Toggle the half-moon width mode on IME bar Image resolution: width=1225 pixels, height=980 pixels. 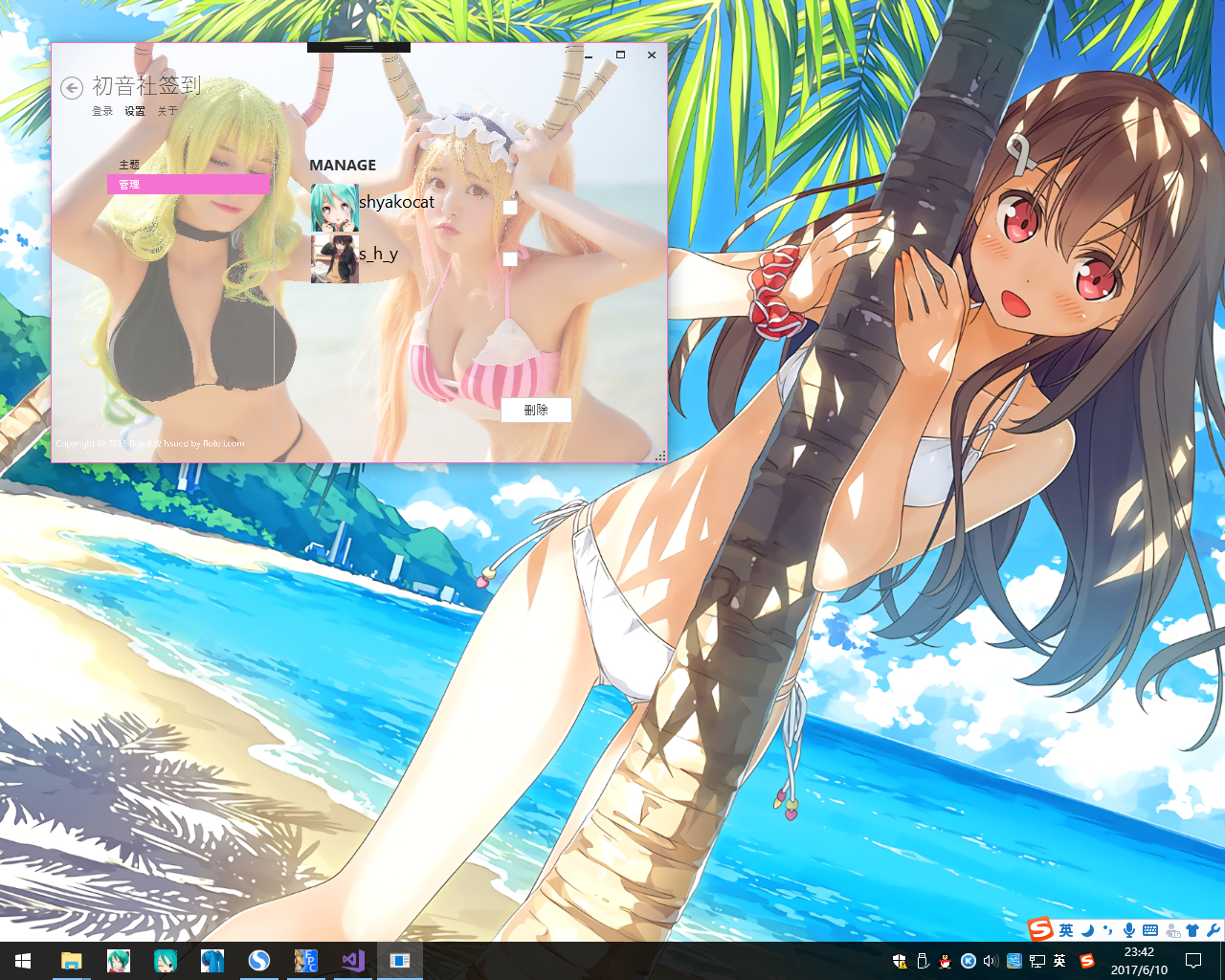click(1088, 930)
